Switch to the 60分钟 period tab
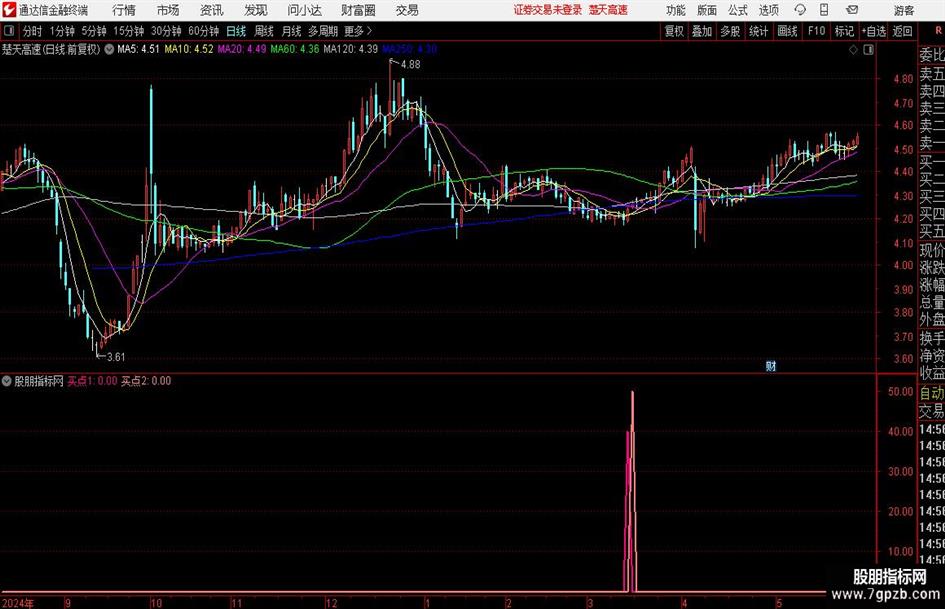Viewport: 945px width, 609px height. click(204, 31)
